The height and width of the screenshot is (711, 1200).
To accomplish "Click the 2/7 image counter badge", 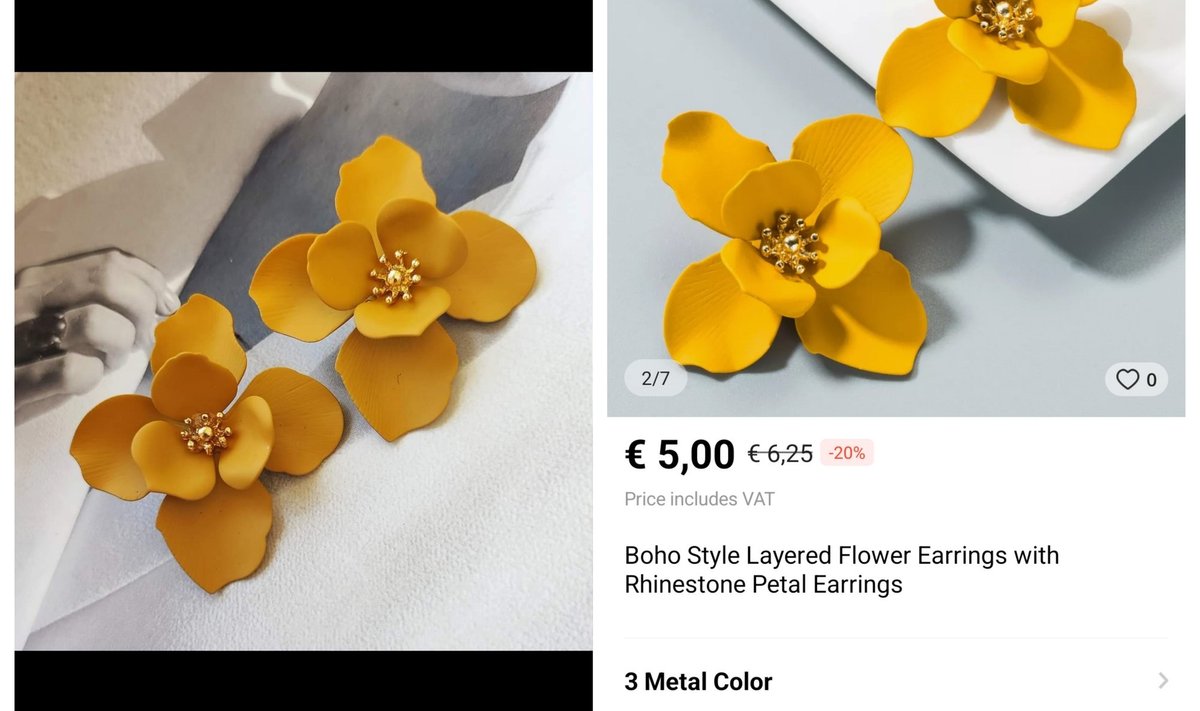I will [655, 379].
